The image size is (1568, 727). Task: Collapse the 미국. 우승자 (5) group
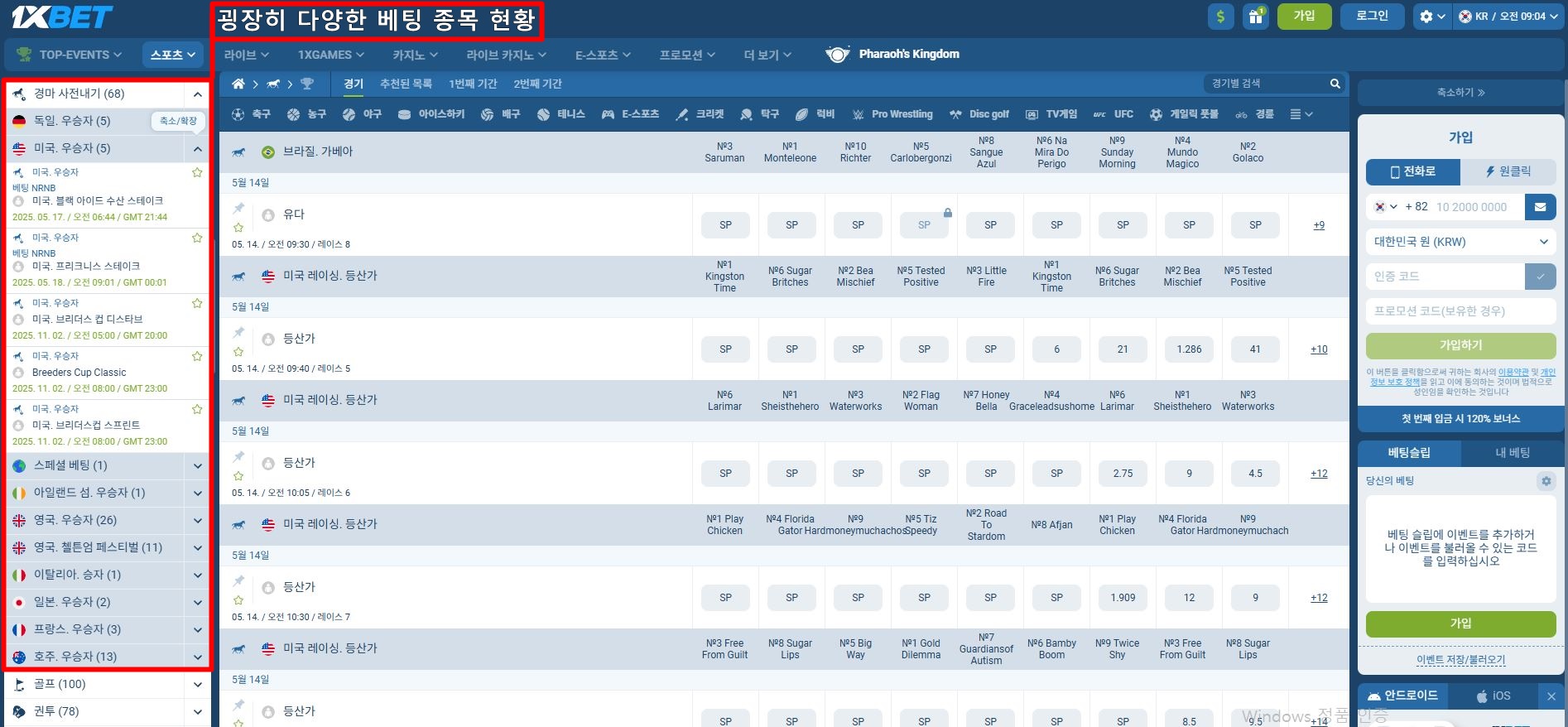(x=198, y=149)
